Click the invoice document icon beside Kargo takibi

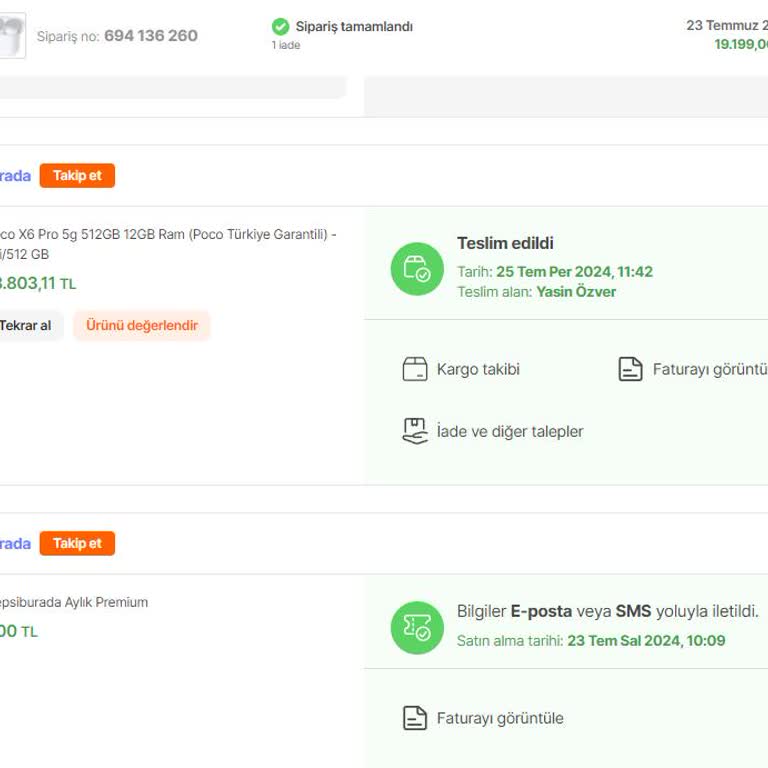pyautogui.click(x=630, y=369)
